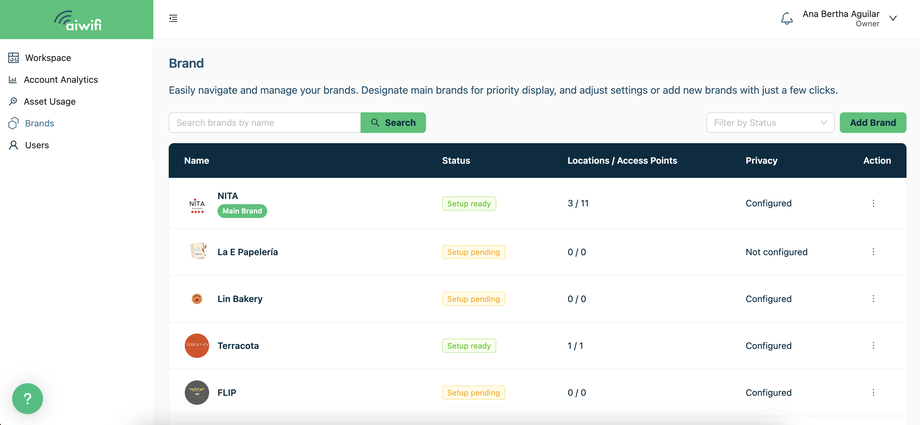Click FLIP Setup pending tag
The image size is (920, 425).
click(473, 393)
